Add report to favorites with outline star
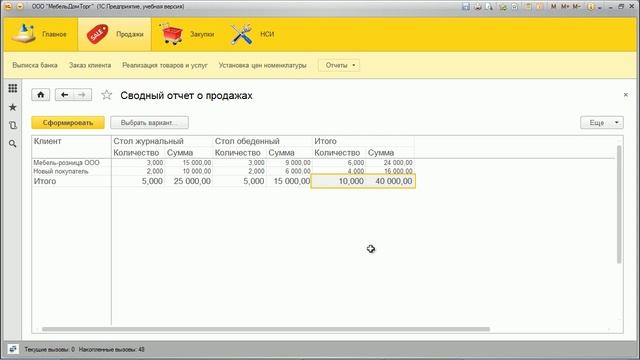 107,95
